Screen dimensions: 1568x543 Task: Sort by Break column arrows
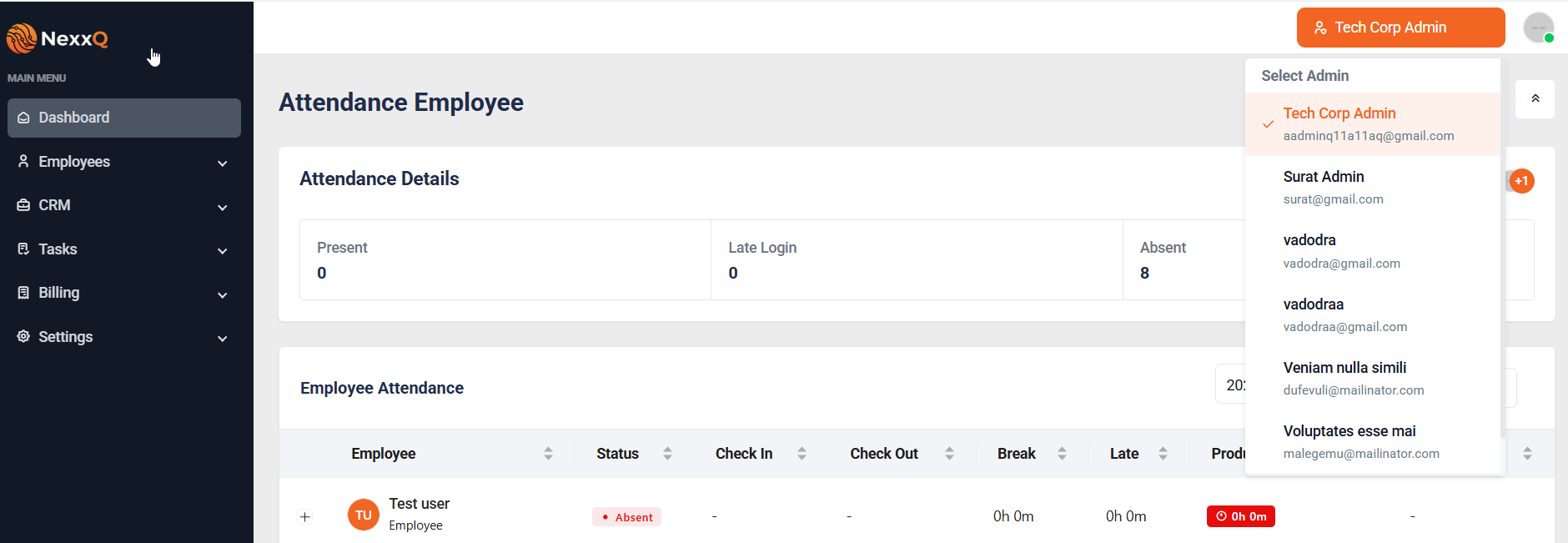pyautogui.click(x=1062, y=454)
